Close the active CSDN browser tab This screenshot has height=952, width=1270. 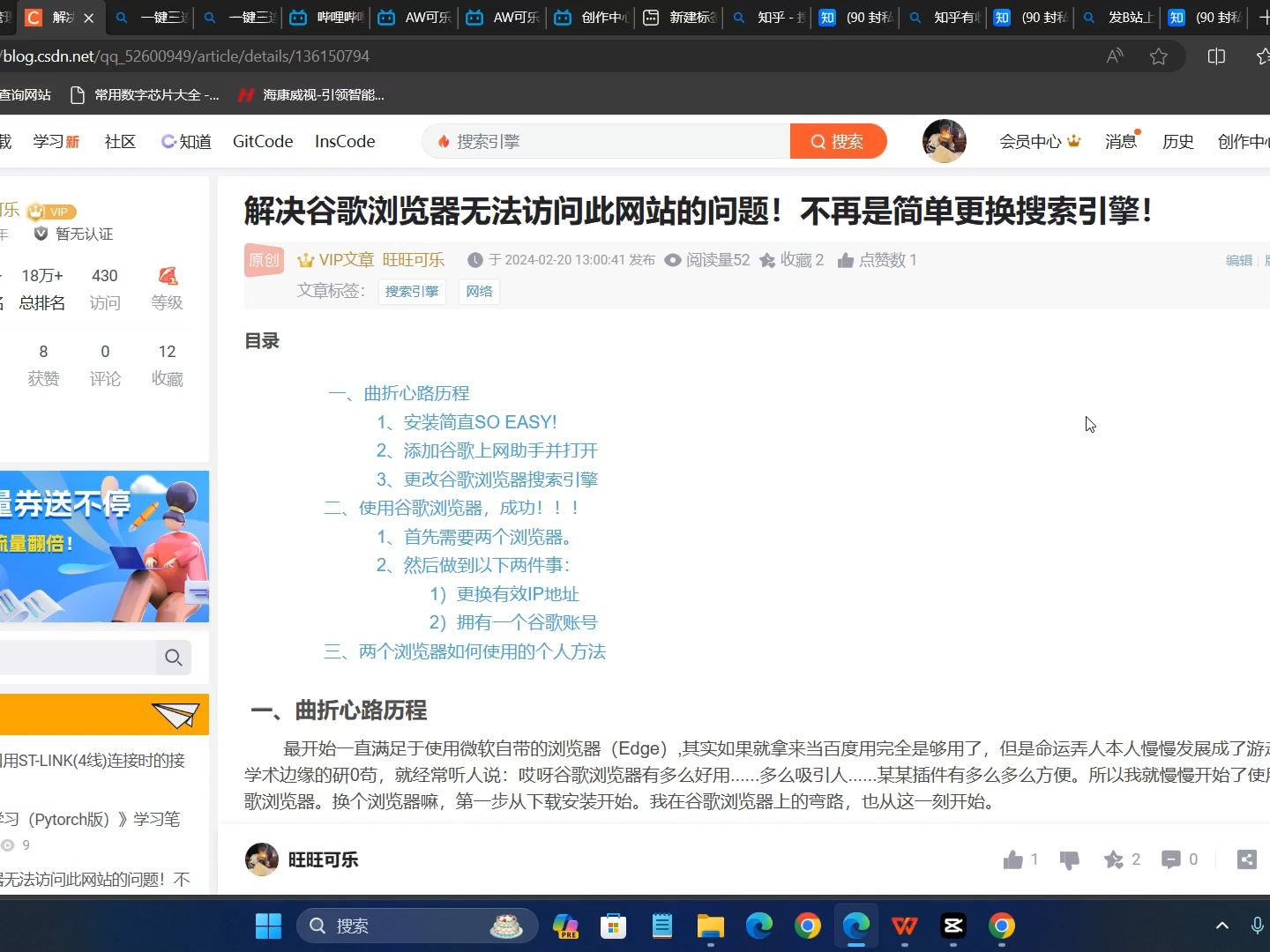88,18
